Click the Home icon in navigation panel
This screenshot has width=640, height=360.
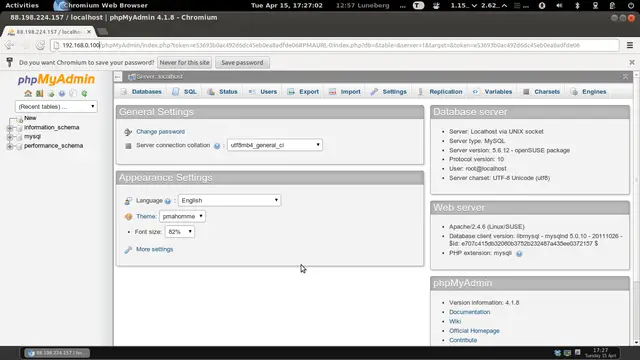click(x=28, y=93)
